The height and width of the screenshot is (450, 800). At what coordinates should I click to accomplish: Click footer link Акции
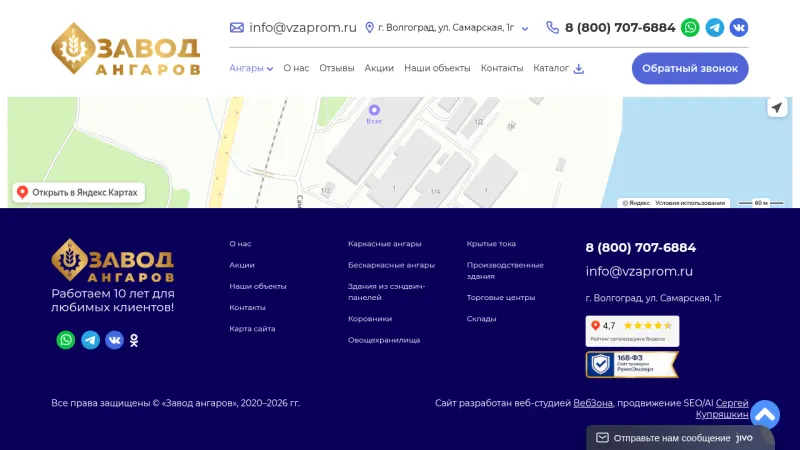click(242, 265)
